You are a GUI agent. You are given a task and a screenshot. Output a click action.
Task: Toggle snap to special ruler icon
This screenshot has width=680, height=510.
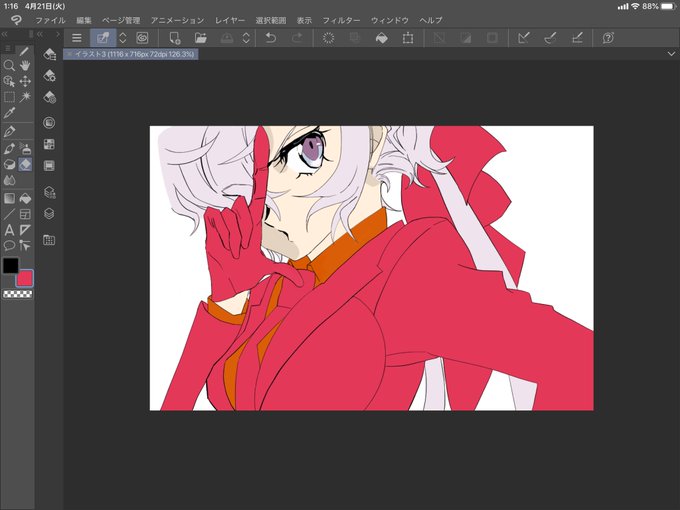(550, 38)
